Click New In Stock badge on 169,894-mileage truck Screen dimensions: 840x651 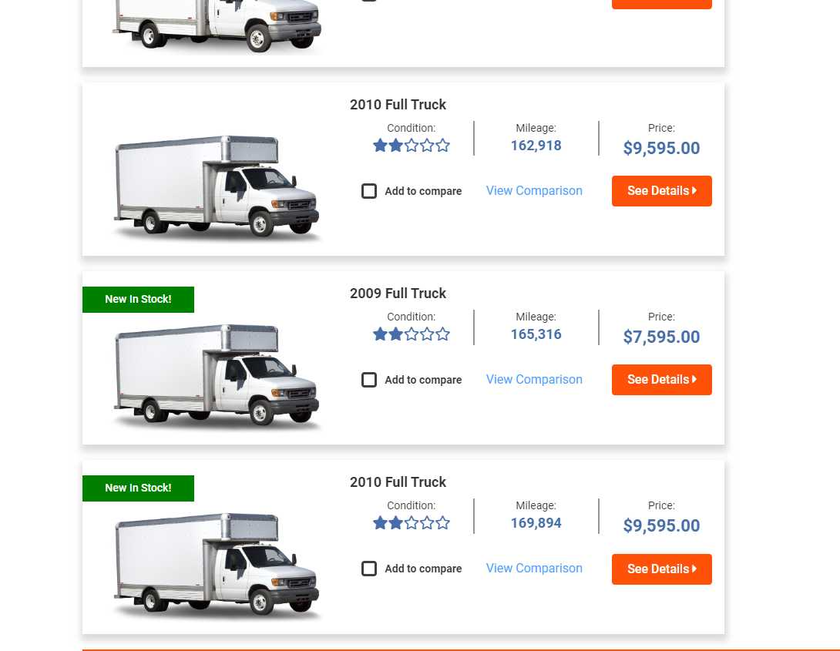coord(138,488)
